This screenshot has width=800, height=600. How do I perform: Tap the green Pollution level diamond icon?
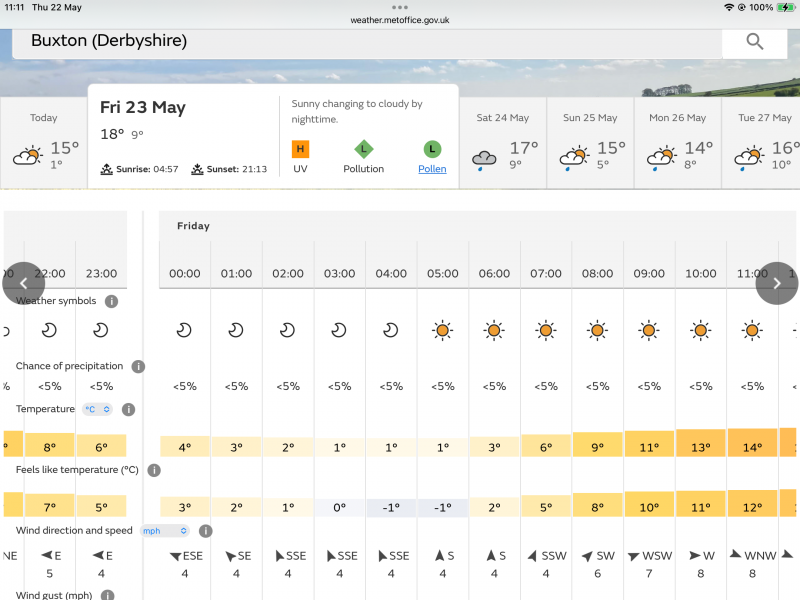click(x=364, y=149)
